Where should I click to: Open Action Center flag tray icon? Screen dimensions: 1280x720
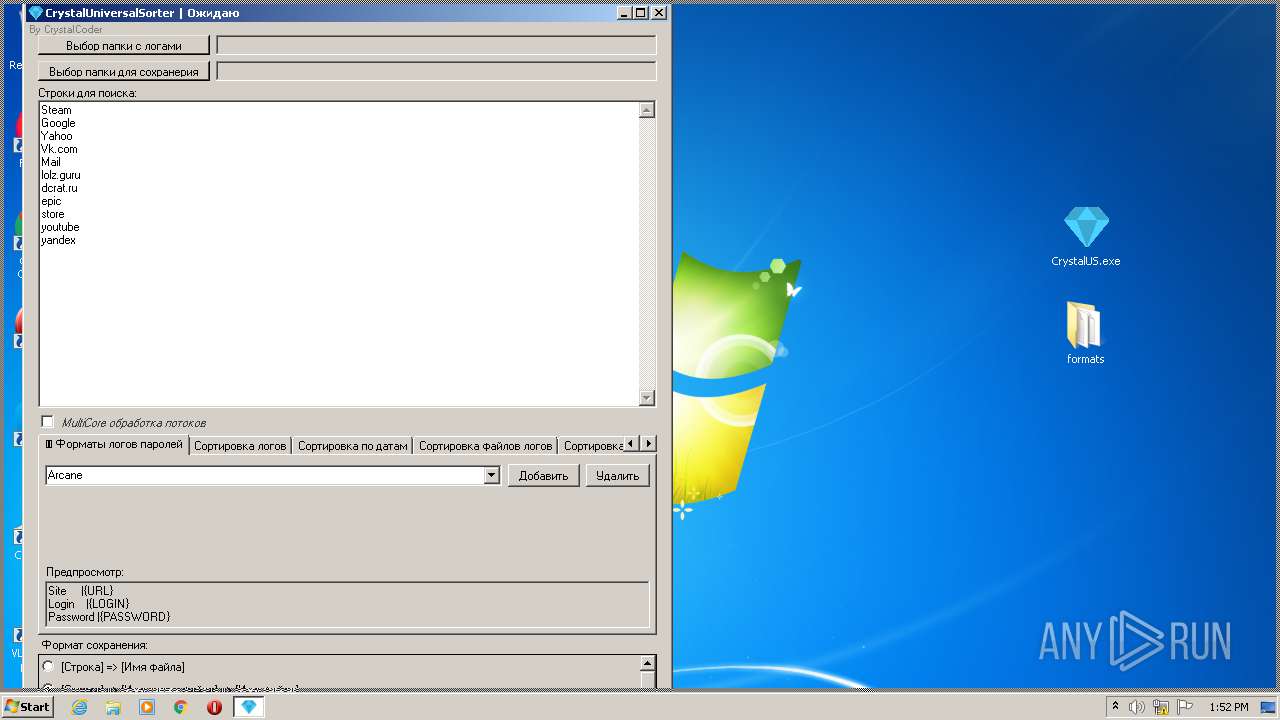pyautogui.click(x=1185, y=707)
